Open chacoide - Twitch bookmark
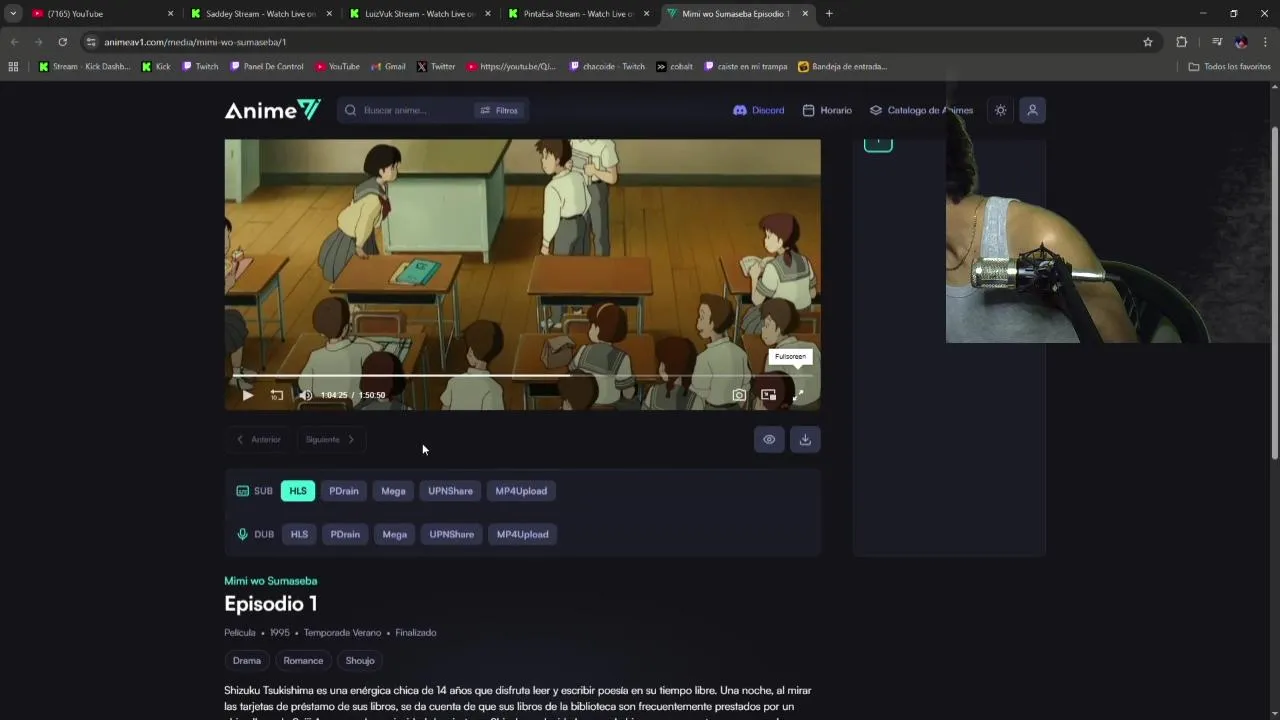The height and width of the screenshot is (720, 1280). click(607, 67)
